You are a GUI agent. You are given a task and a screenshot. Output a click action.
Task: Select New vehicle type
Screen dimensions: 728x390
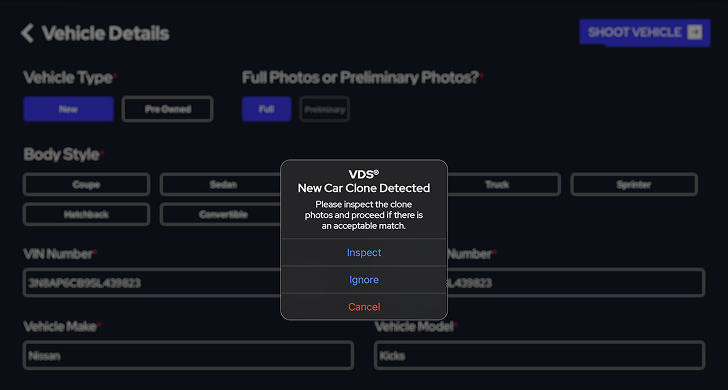pyautogui.click(x=69, y=109)
